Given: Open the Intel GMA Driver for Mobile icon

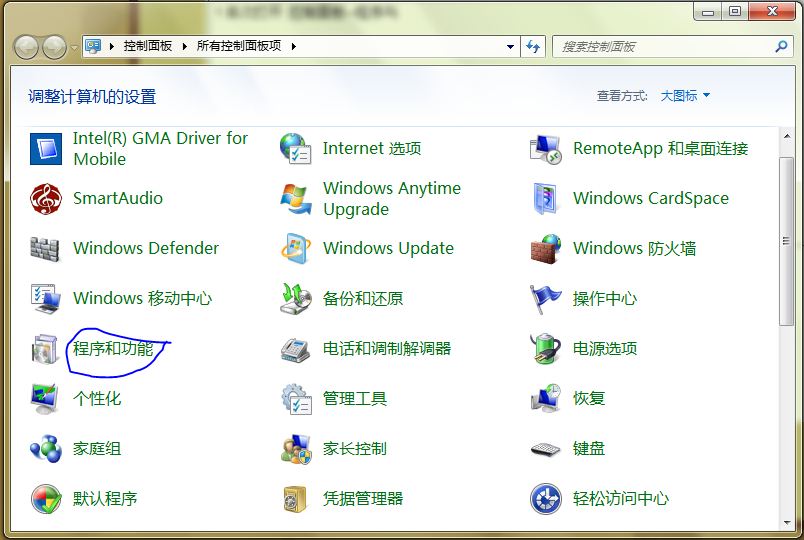Looking at the screenshot, I should click(x=46, y=149).
